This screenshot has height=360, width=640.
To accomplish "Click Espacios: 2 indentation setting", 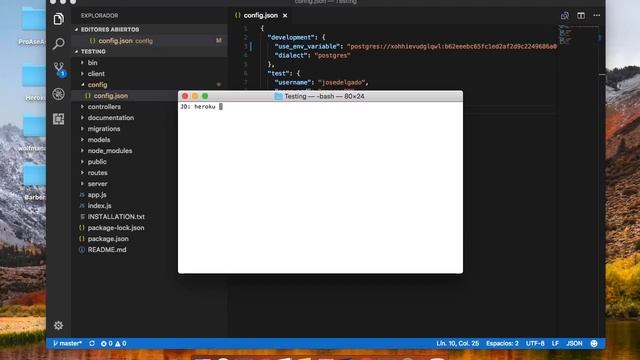I will [x=502, y=343].
